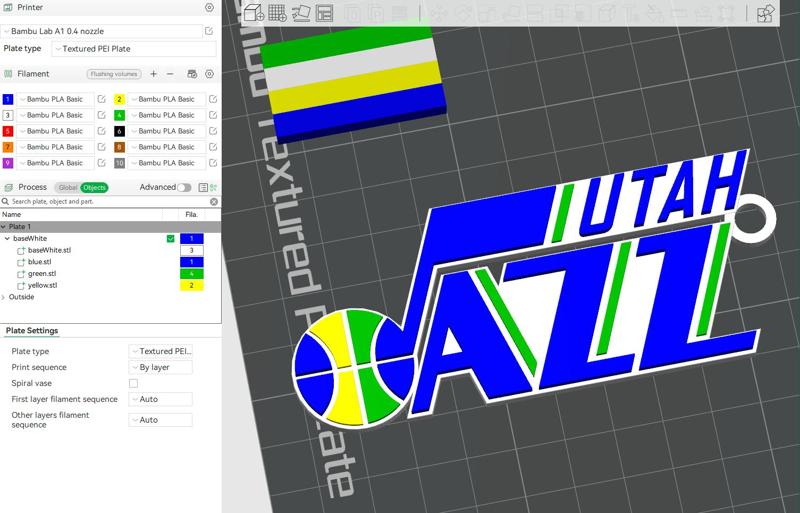The image size is (800, 513).
Task: Click the purple filament 9 color swatch
Action: coord(8,163)
